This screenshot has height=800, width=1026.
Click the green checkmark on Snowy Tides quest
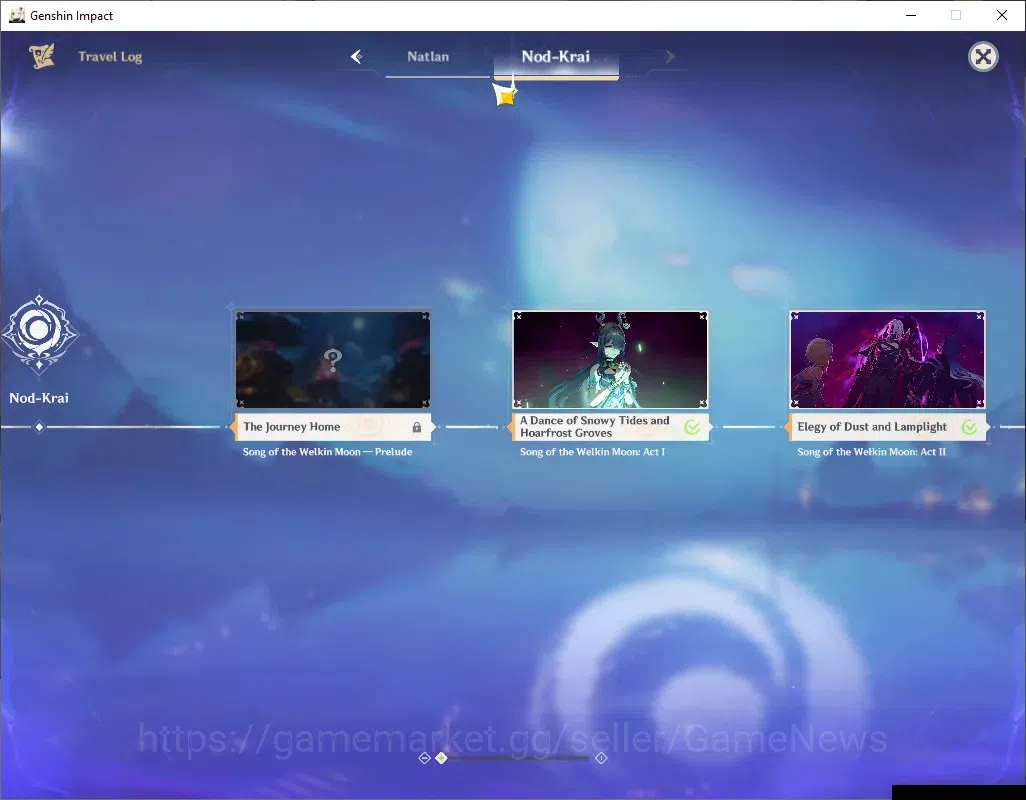(x=692, y=427)
